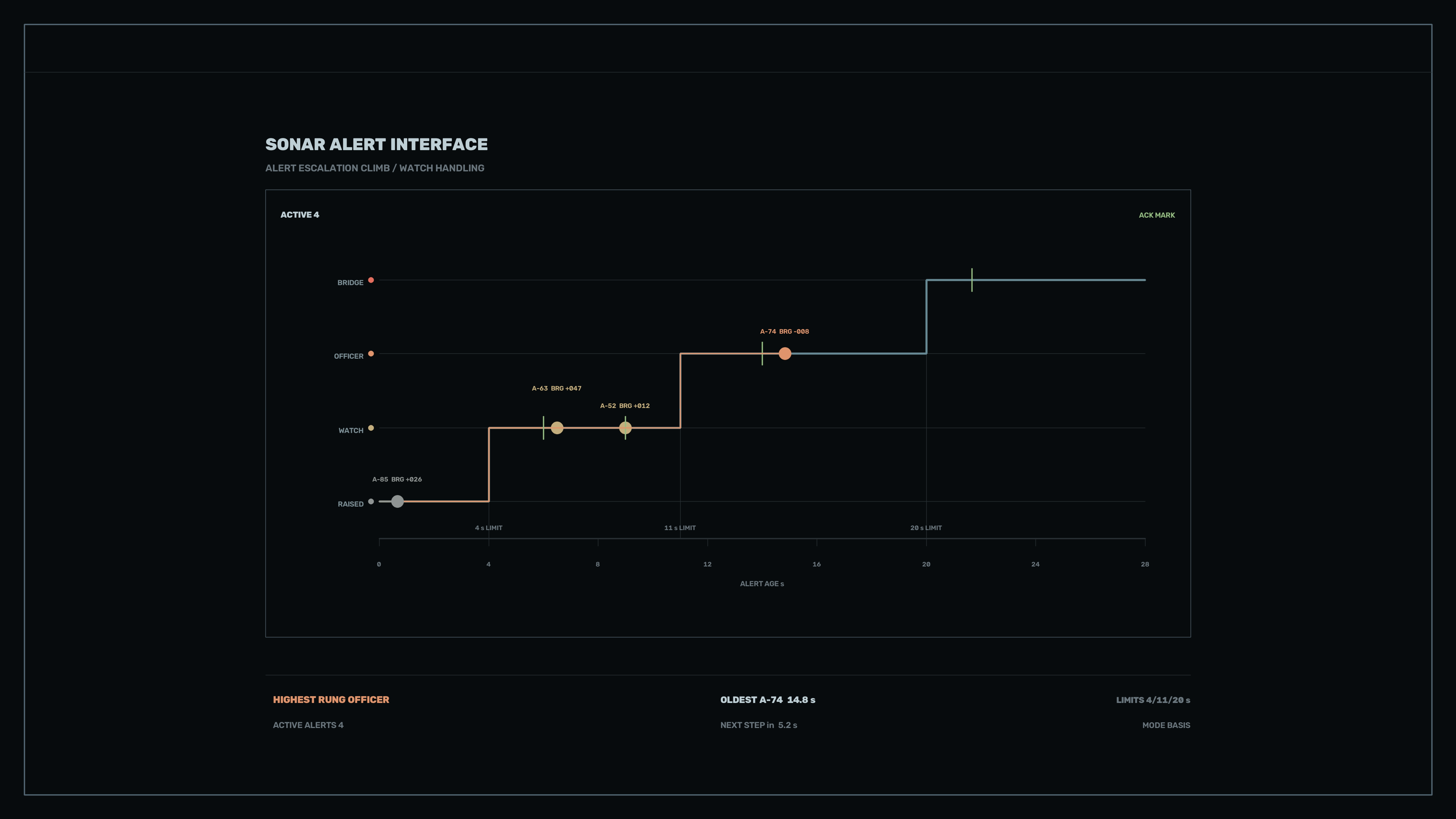Viewport: 1456px width, 819px height.
Task: Click the ACTIVE 4 panel header
Action: [x=300, y=215]
